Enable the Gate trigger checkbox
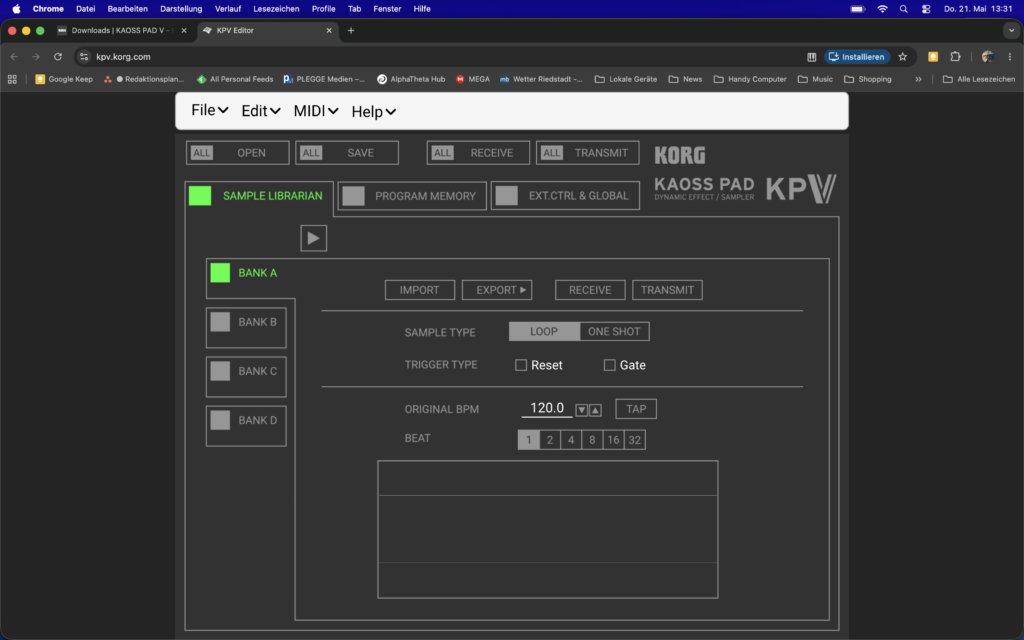 coord(609,365)
